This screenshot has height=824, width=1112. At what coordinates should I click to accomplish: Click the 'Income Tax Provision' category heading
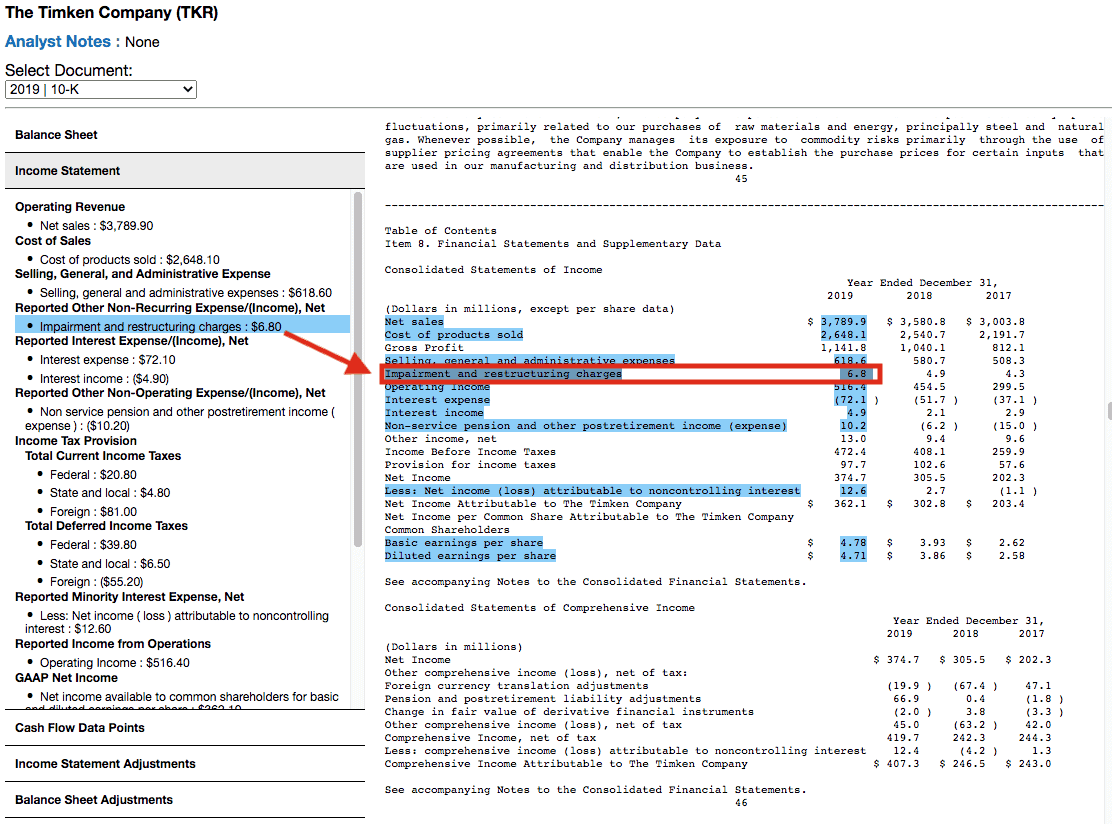point(76,440)
